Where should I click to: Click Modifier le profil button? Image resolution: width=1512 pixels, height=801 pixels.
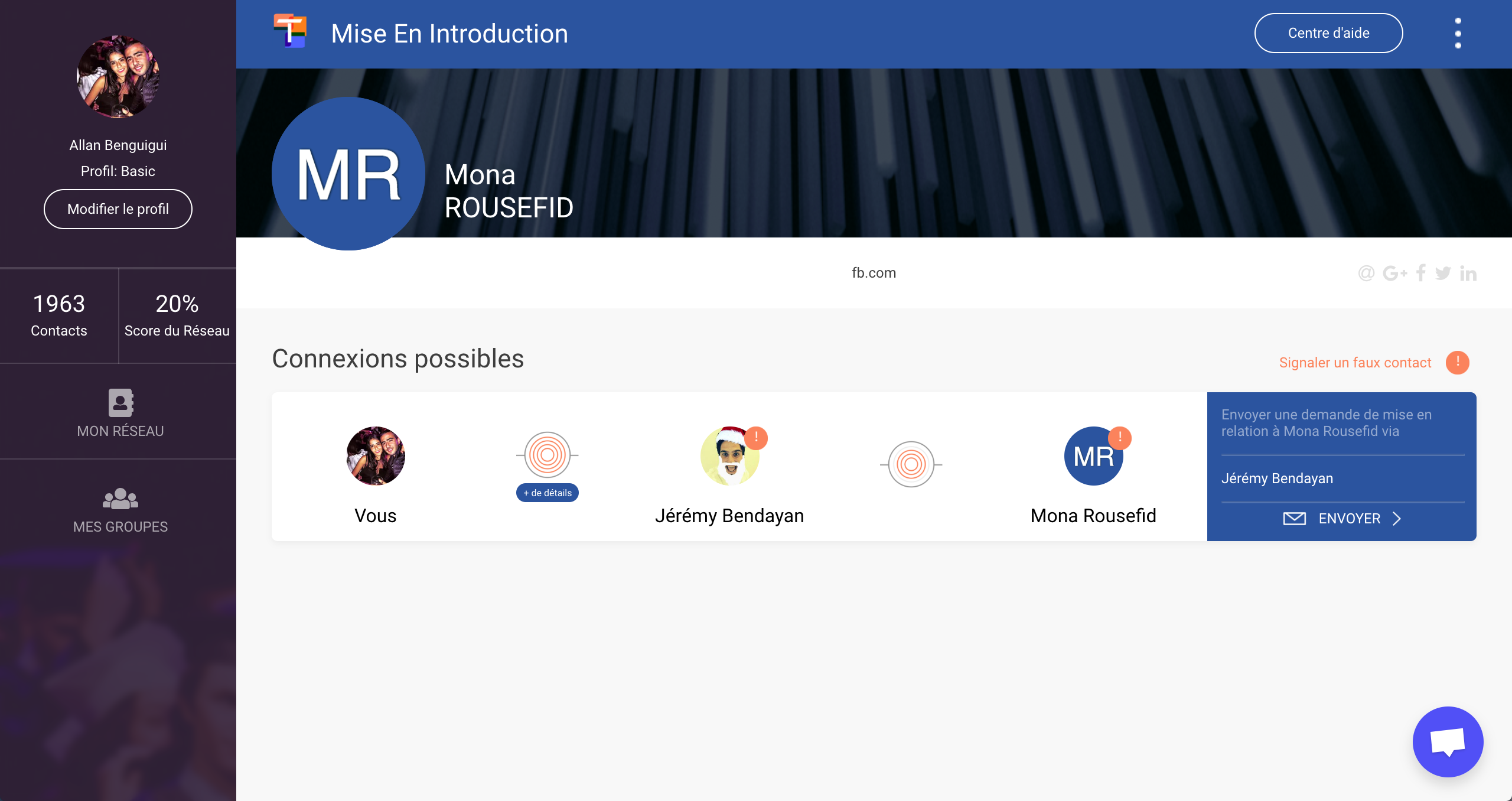tap(118, 209)
